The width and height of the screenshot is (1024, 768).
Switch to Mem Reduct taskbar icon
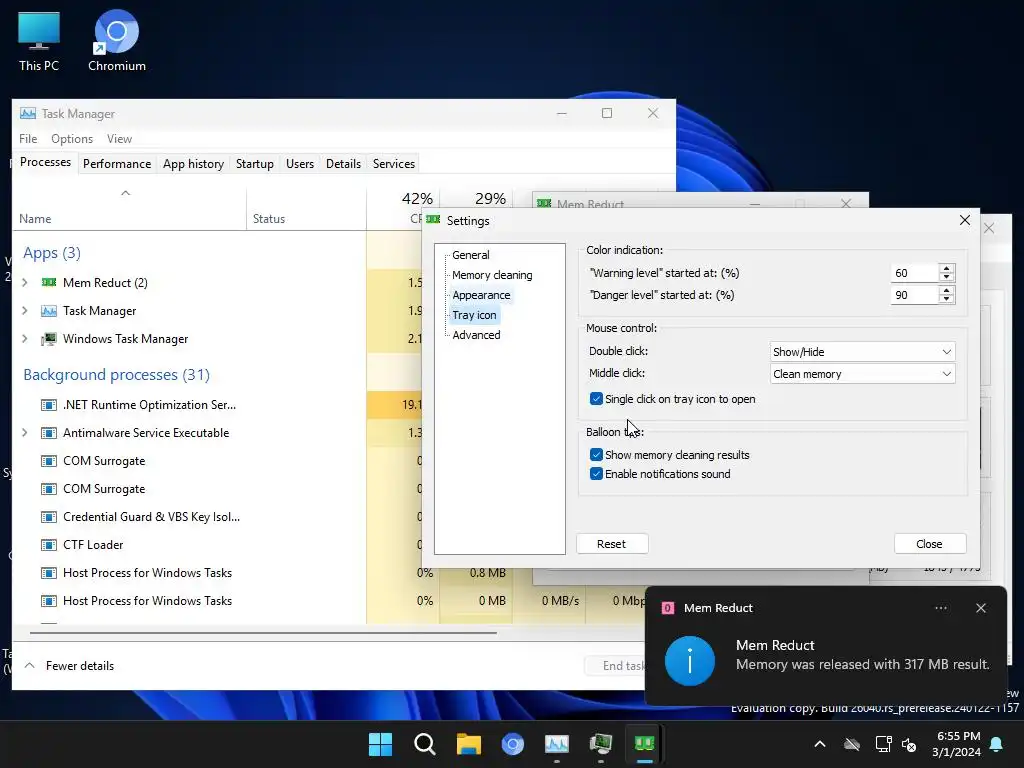point(645,744)
